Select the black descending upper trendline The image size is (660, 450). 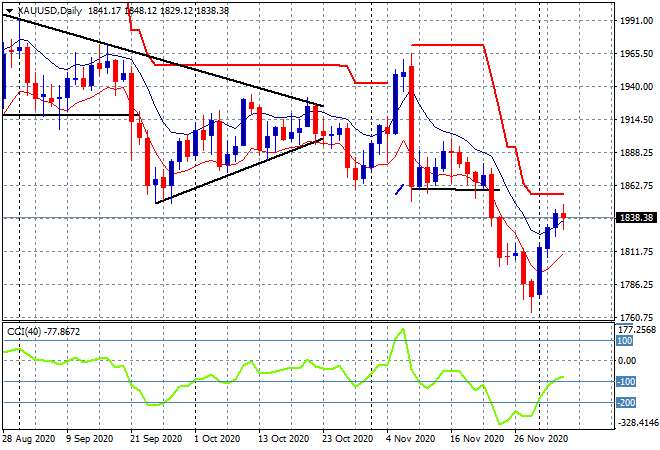pyautogui.click(x=163, y=61)
